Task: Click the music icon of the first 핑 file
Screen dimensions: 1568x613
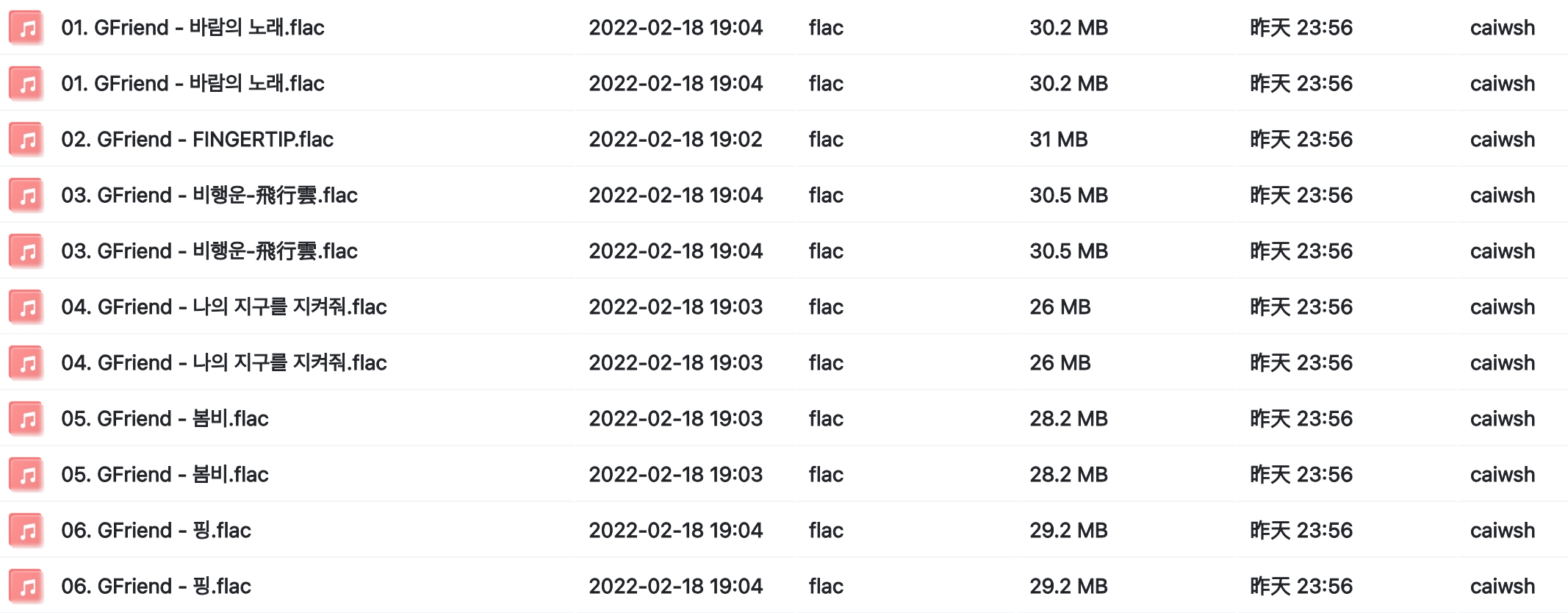Action: (x=27, y=531)
